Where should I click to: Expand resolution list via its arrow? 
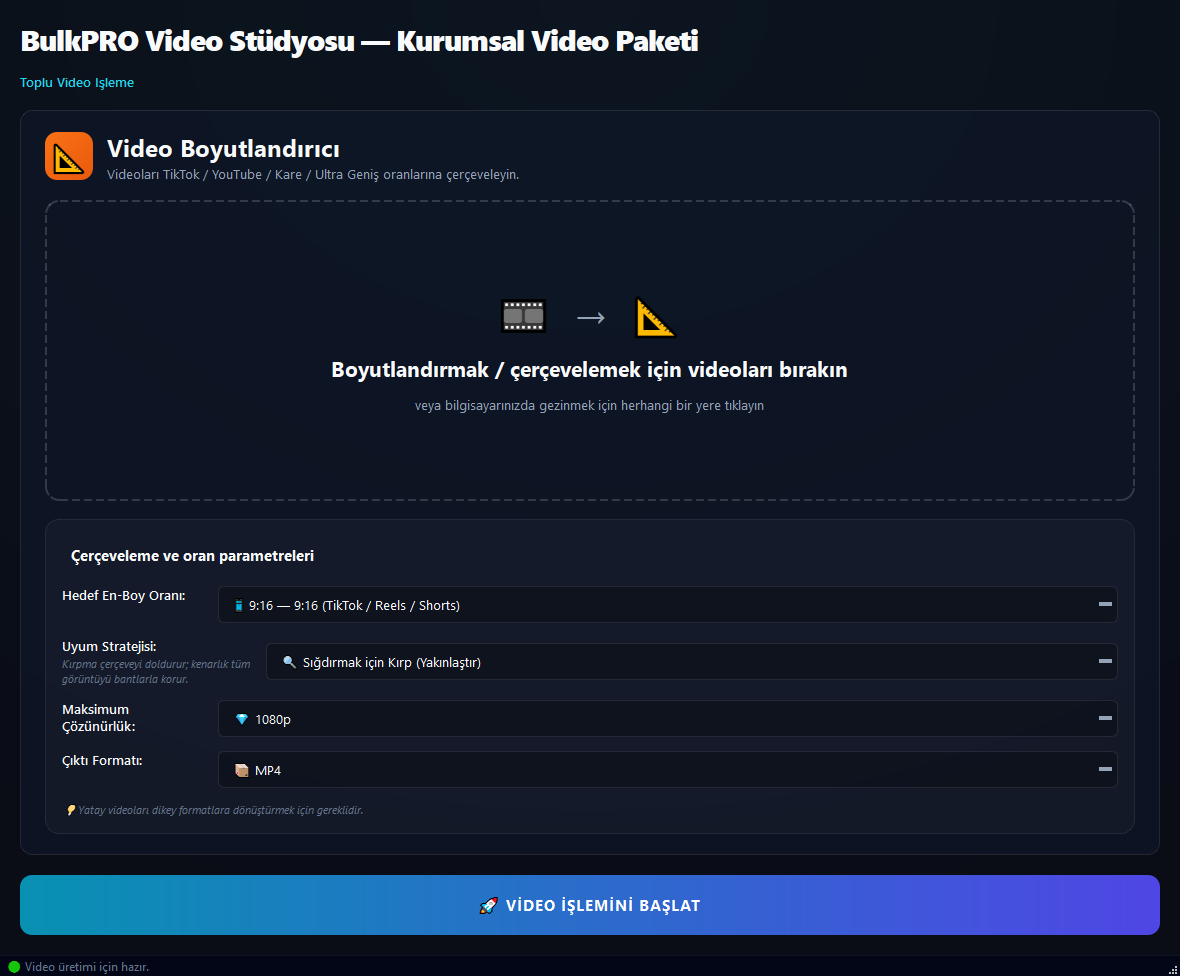tap(1105, 719)
